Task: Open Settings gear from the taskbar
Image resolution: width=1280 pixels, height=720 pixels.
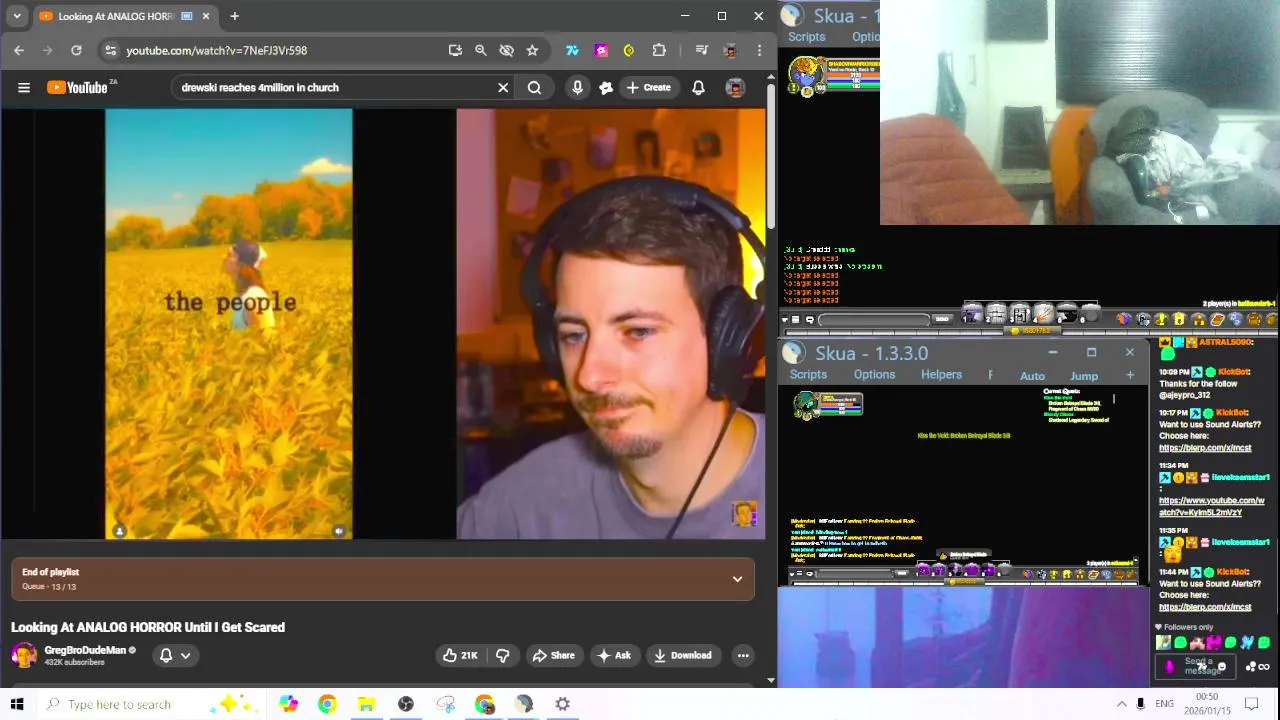Action: pyautogui.click(x=562, y=704)
